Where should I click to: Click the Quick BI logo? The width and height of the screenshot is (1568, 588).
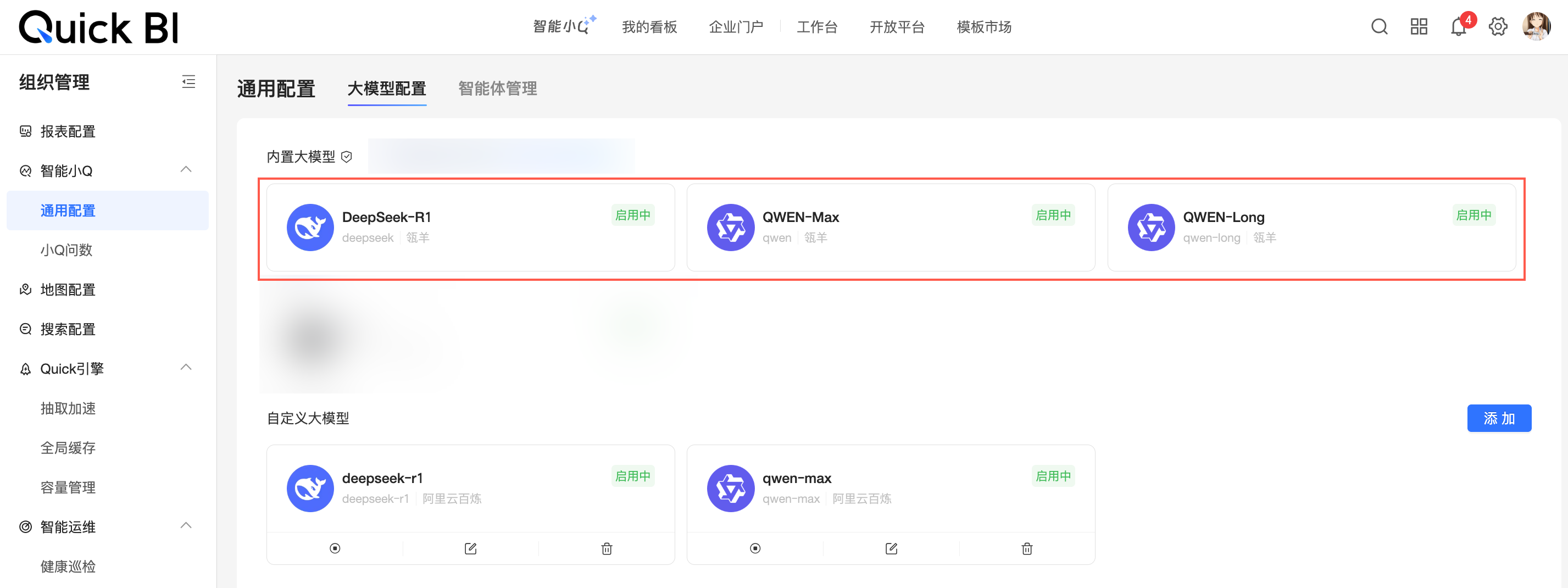(x=98, y=27)
